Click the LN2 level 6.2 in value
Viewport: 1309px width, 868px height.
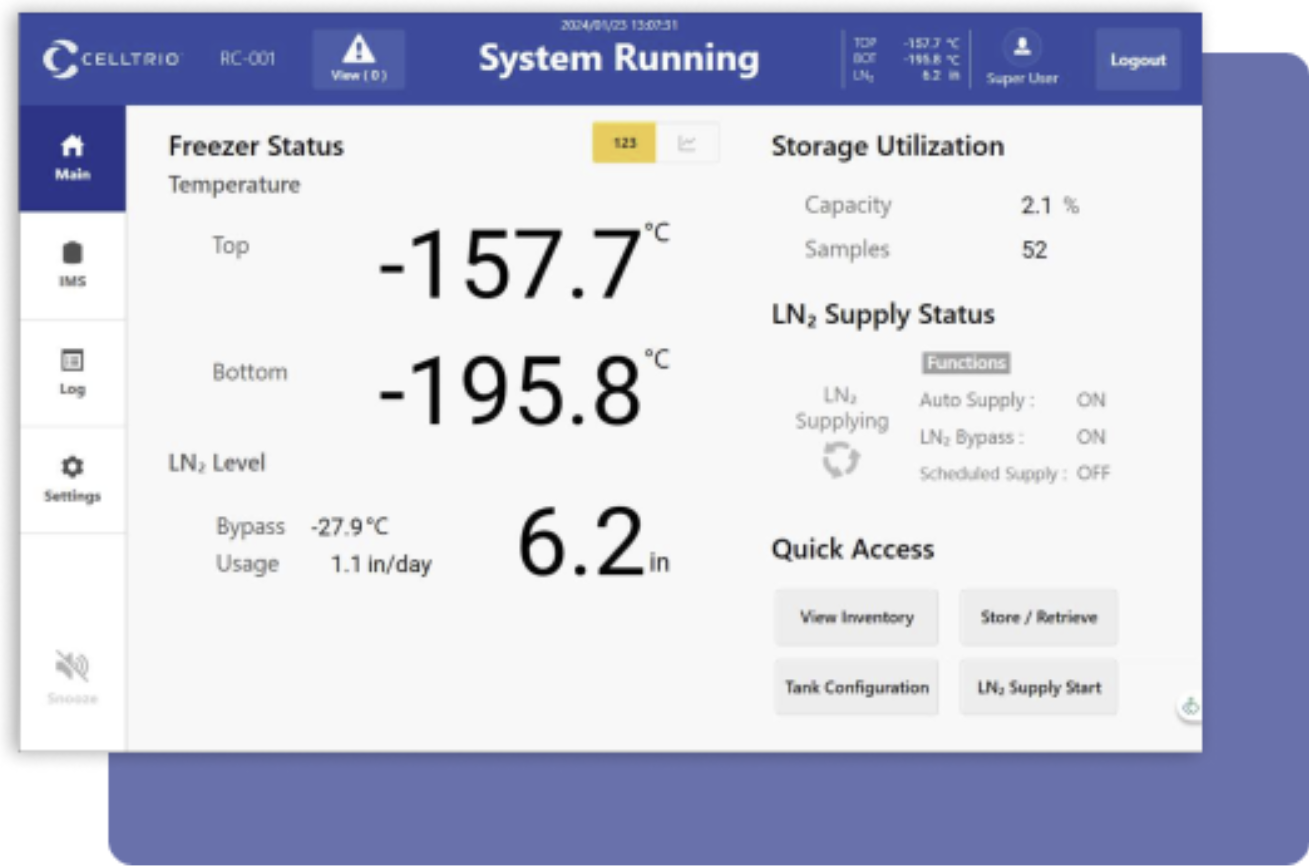coord(592,543)
